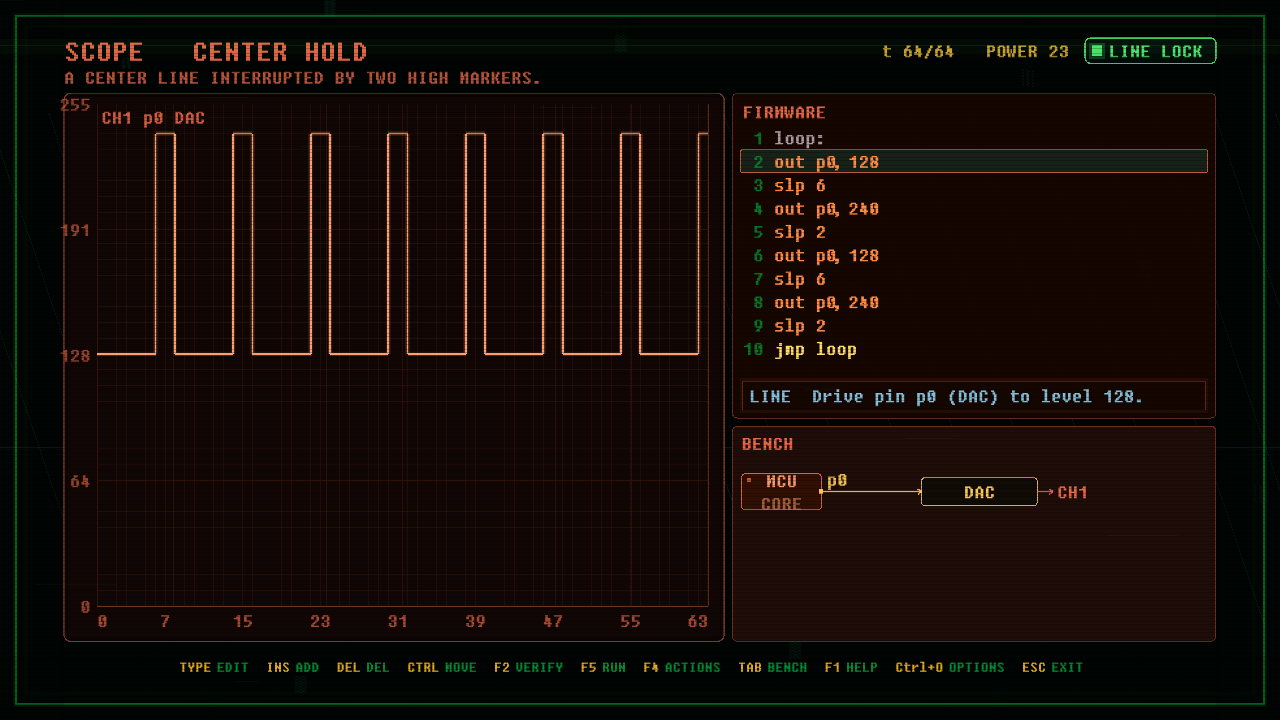The width and height of the screenshot is (1280, 720).
Task: Click the 64 y-axis label
Action: click(80, 481)
